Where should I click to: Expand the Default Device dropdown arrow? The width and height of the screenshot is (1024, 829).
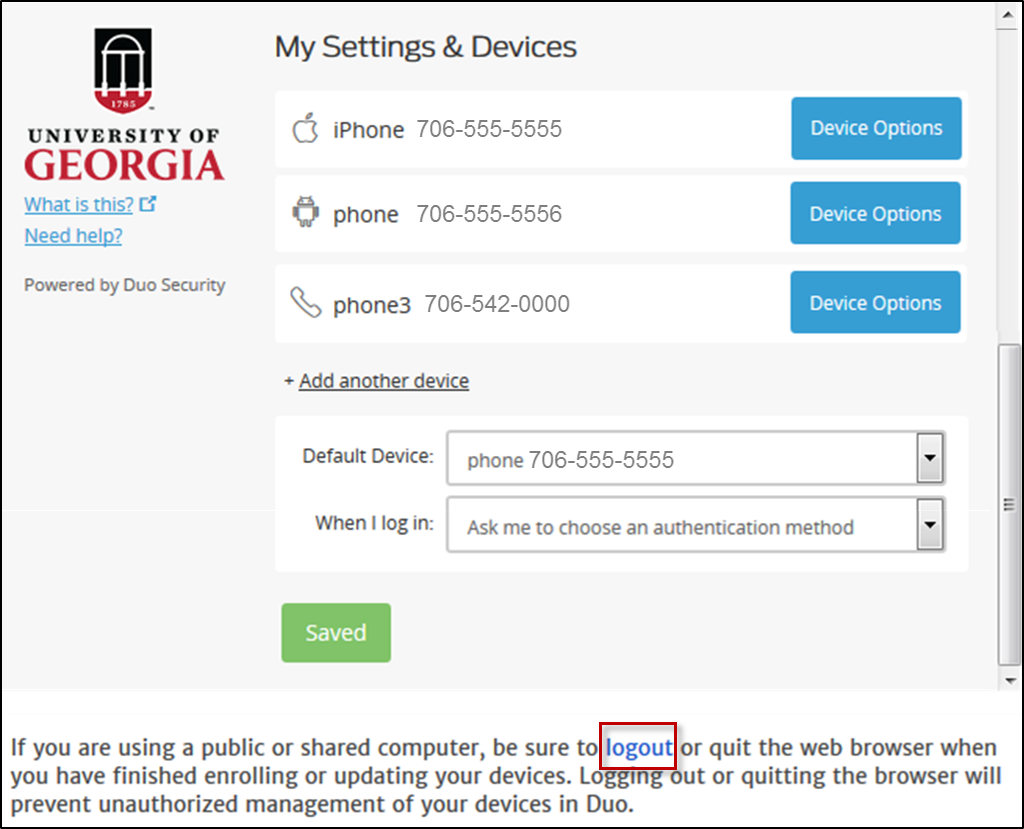click(930, 458)
